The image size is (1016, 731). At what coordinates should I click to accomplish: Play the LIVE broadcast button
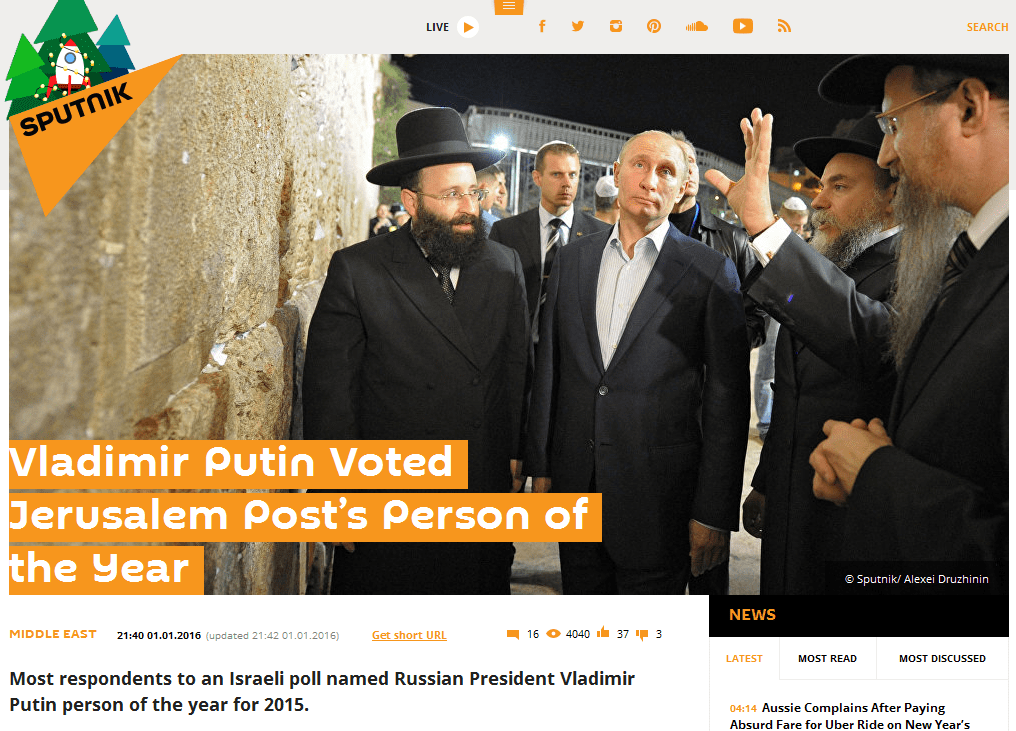click(x=468, y=27)
